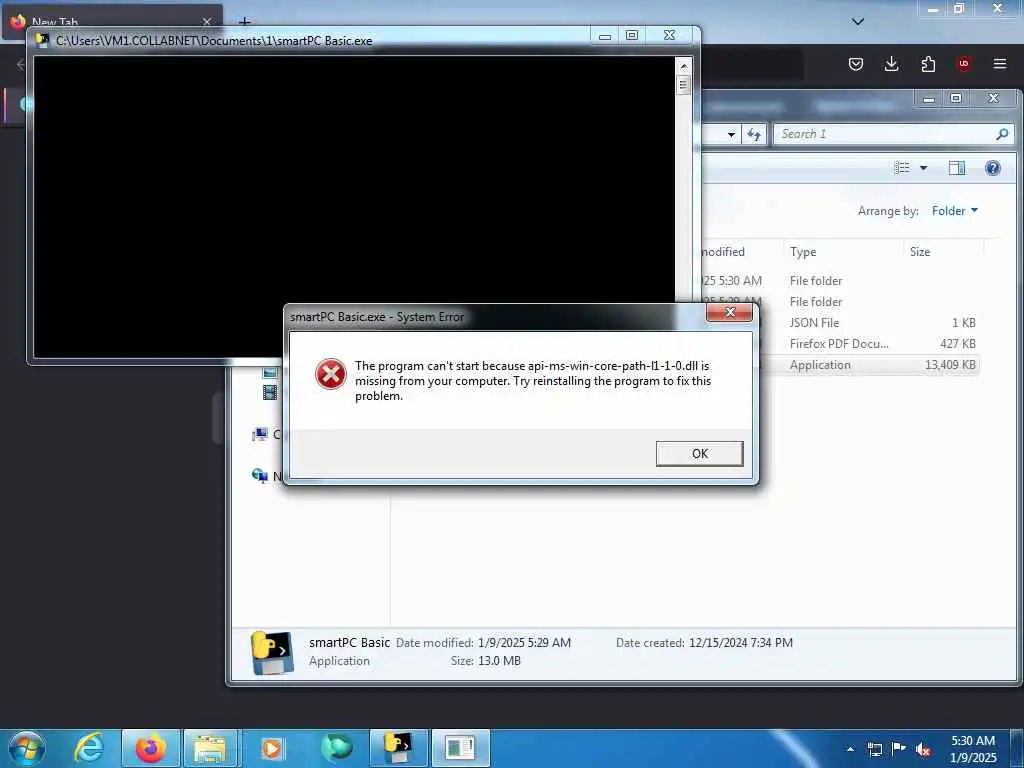Open Windows Media Player from taskbar
This screenshot has height=768, width=1024.
coord(272,748)
